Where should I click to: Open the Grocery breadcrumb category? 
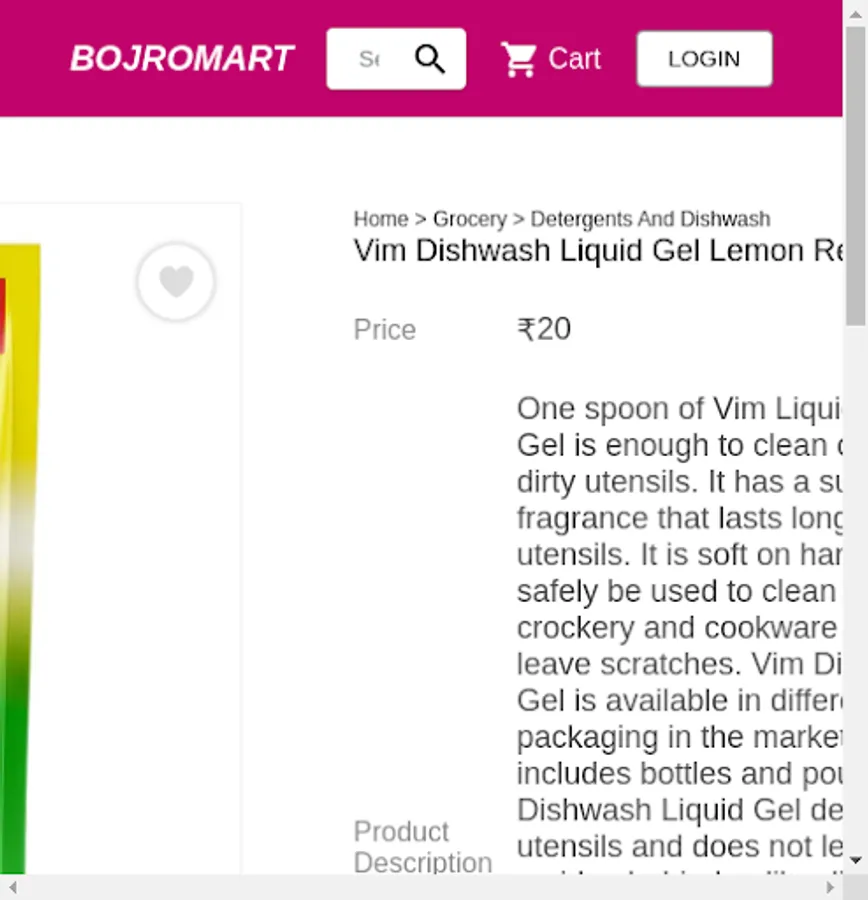point(470,219)
